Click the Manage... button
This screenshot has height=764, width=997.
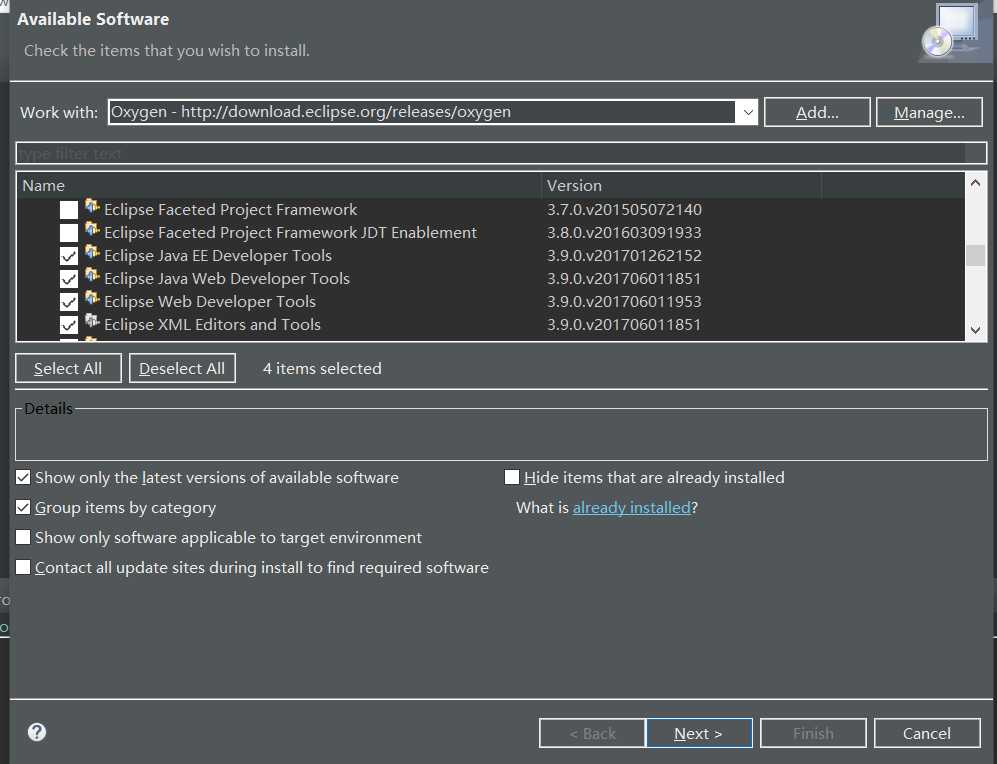click(x=929, y=113)
